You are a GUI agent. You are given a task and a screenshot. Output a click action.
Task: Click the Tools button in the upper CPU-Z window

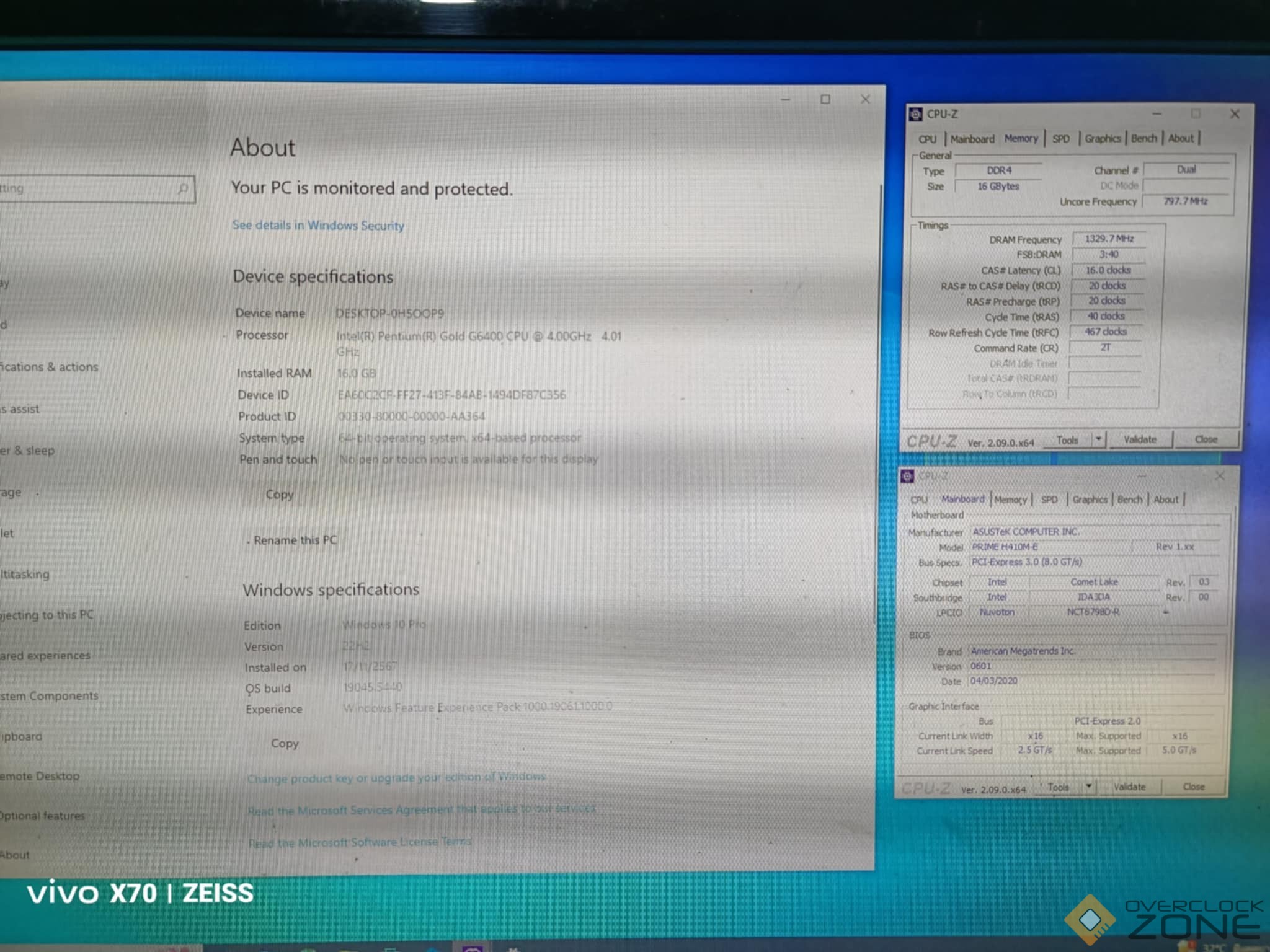click(x=1067, y=439)
